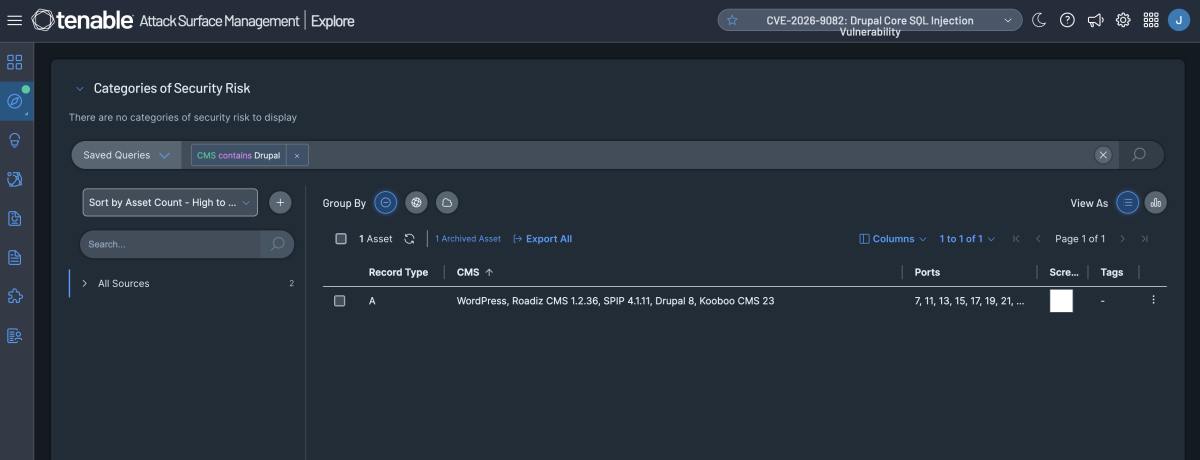Expand the All Sources tree item
The width and height of the screenshot is (1200, 460).
coord(85,284)
